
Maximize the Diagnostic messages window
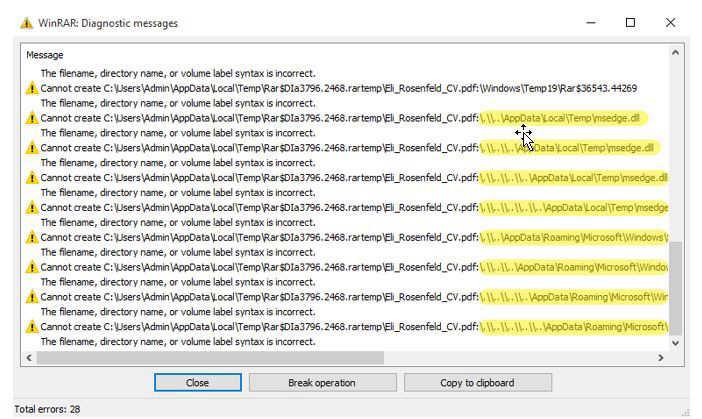[x=630, y=23]
